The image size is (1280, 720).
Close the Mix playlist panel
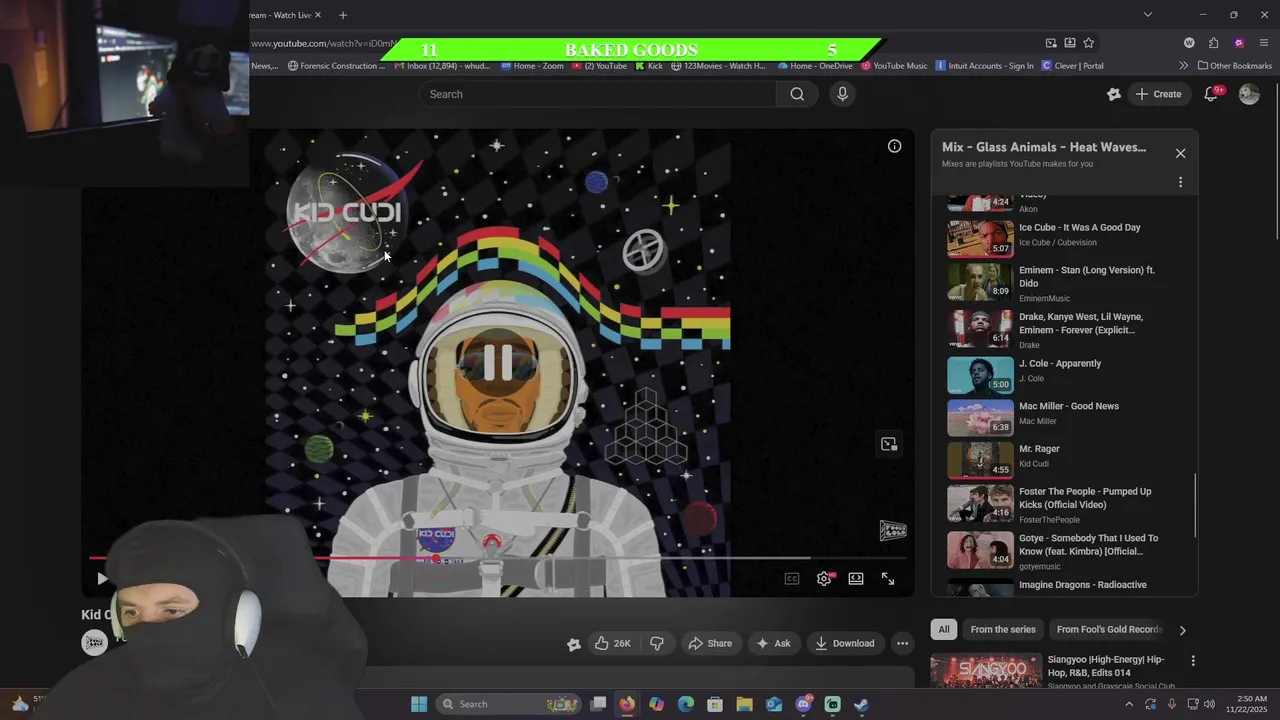coord(1180,153)
